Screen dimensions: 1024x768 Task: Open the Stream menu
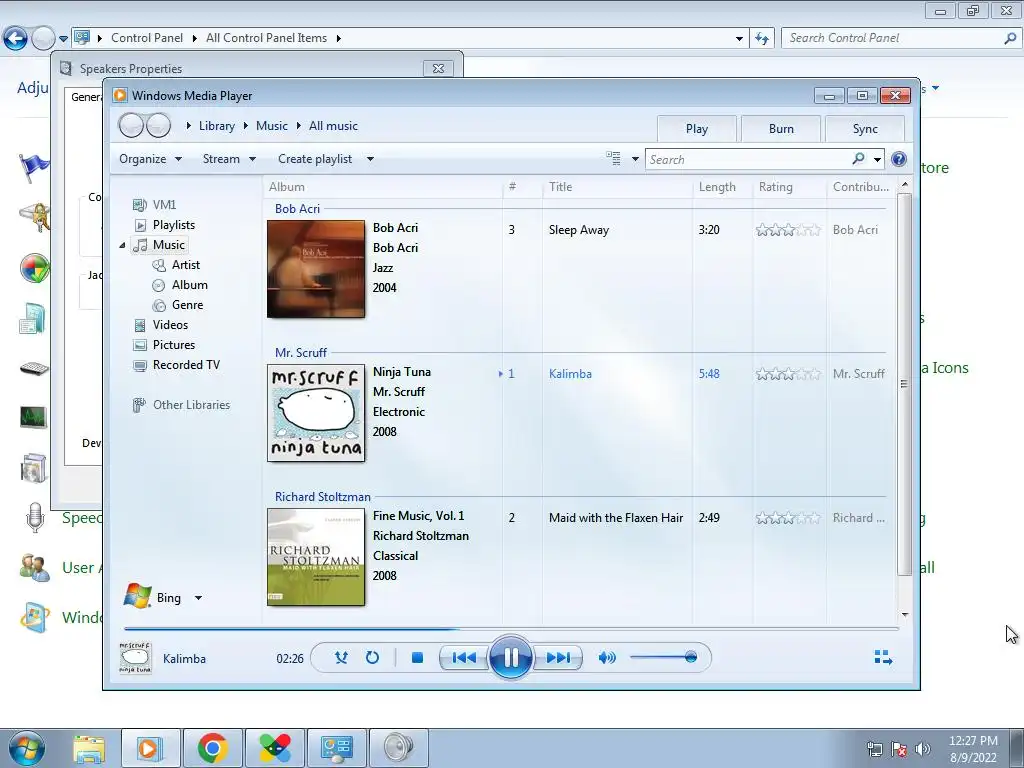point(229,159)
